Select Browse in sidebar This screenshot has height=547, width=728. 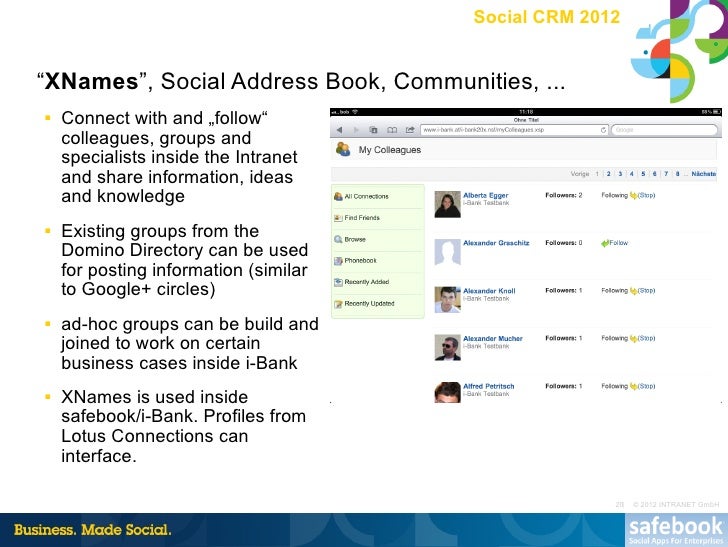(x=355, y=239)
